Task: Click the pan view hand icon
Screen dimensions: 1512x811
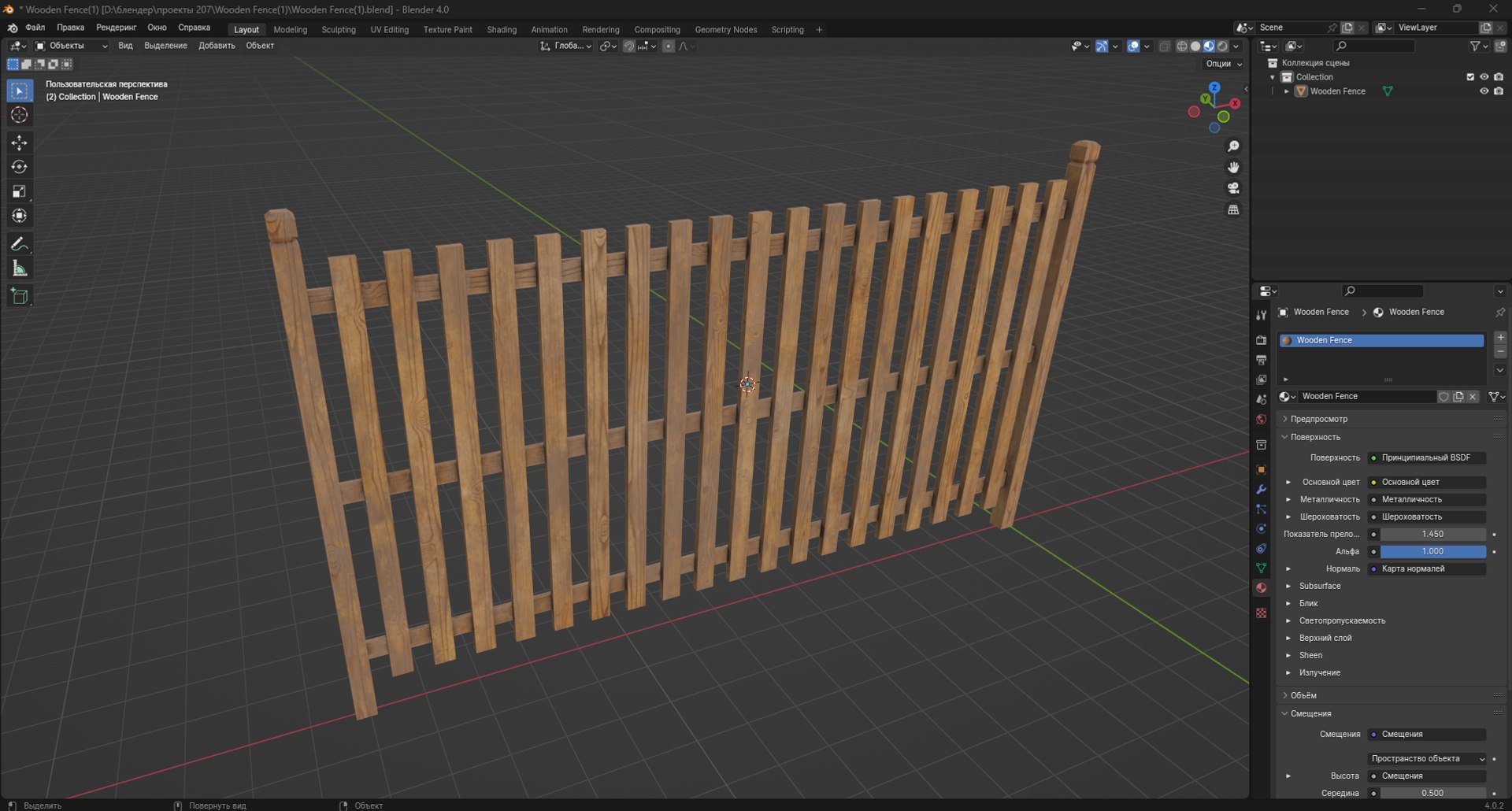Action: click(1233, 167)
